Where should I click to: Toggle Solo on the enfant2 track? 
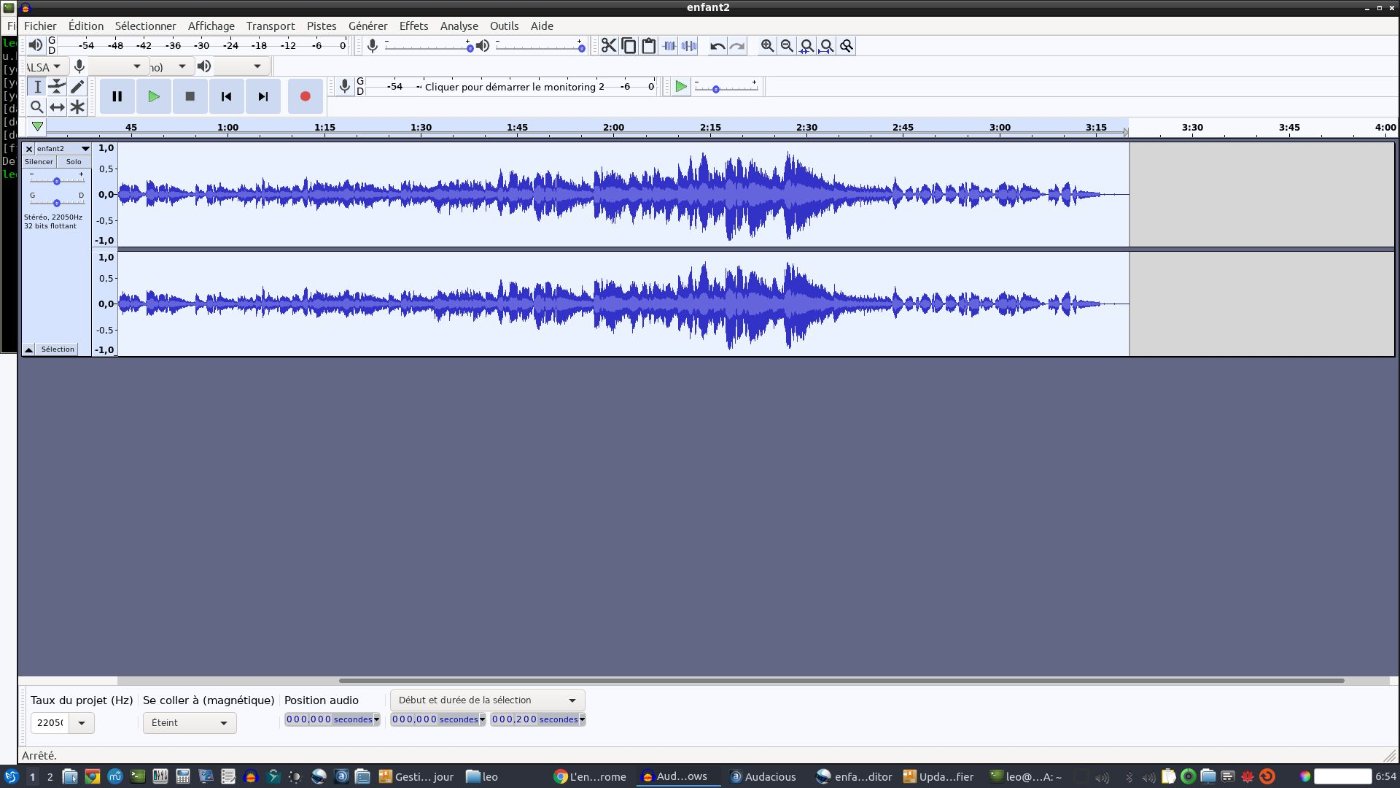click(74, 161)
